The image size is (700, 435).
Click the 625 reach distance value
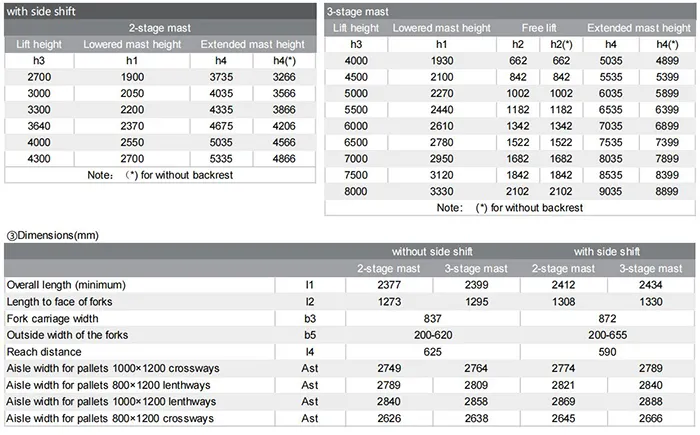(433, 352)
